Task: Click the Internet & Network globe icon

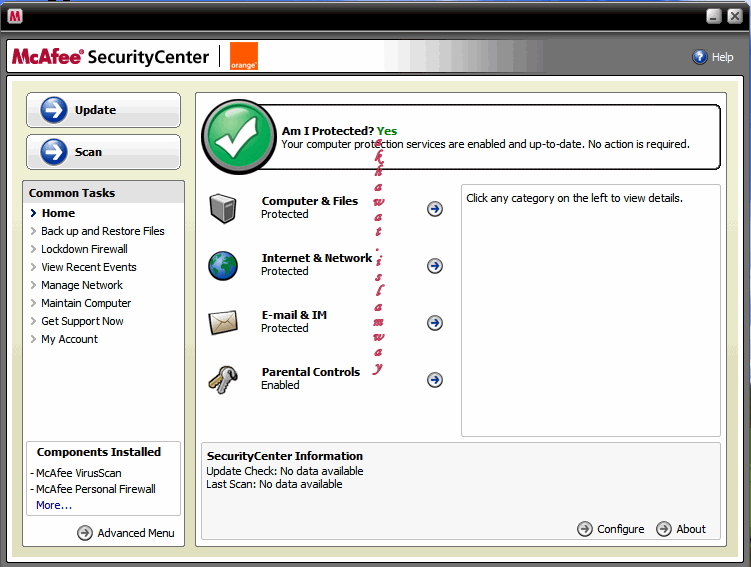Action: point(222,265)
